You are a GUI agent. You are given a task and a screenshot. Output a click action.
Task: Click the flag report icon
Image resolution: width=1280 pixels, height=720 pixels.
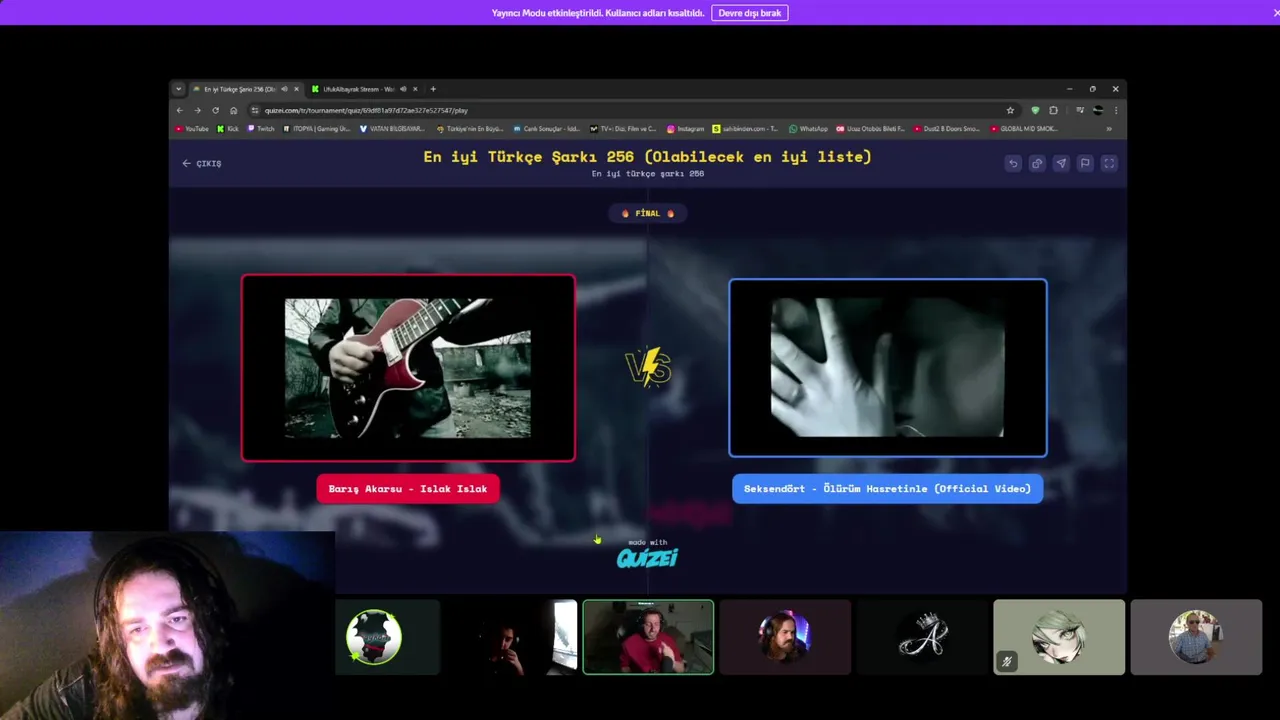[x=1085, y=163]
